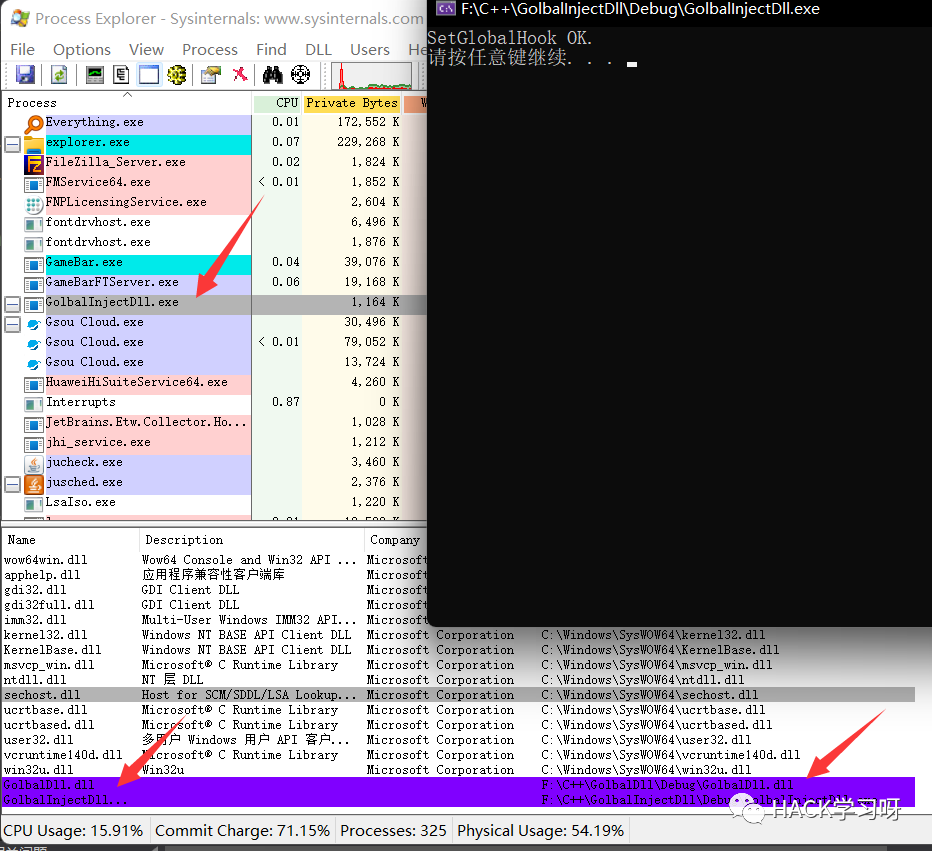The width and height of the screenshot is (932, 851).
Task: Sort by the Private Bytes column header
Action: (352, 103)
